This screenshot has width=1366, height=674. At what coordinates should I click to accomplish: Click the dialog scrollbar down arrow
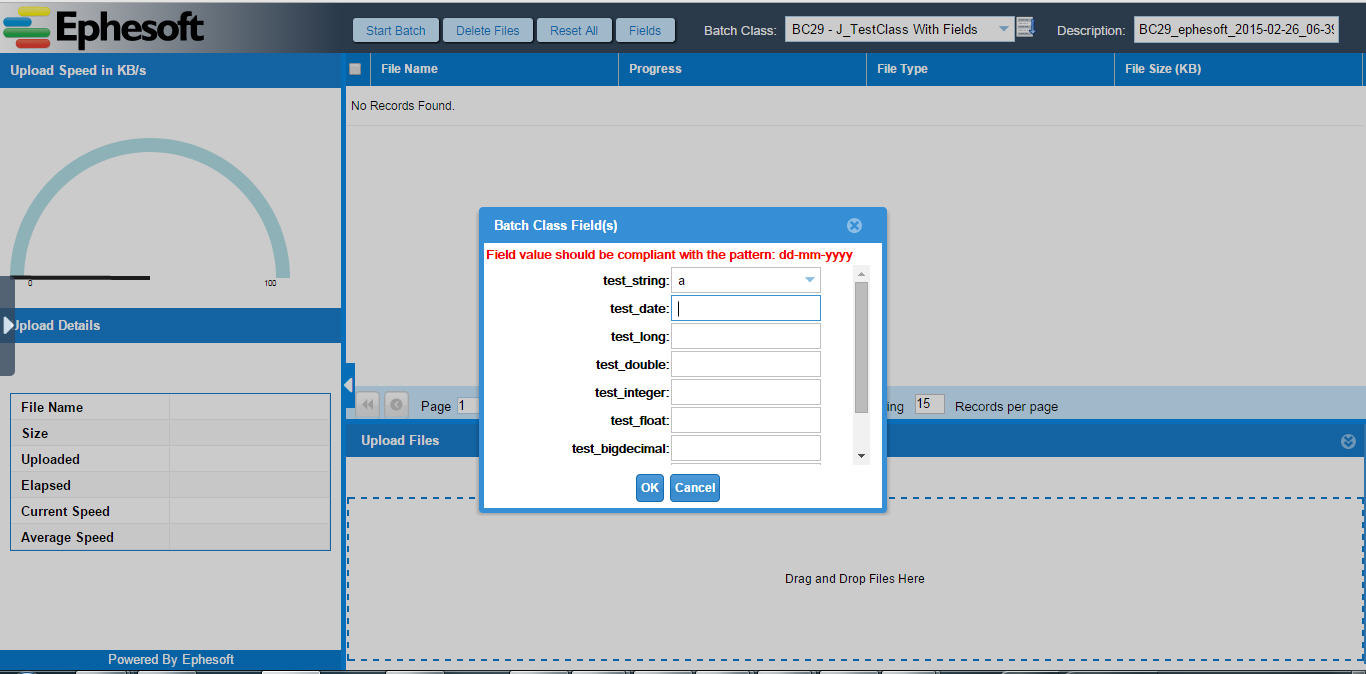point(861,456)
